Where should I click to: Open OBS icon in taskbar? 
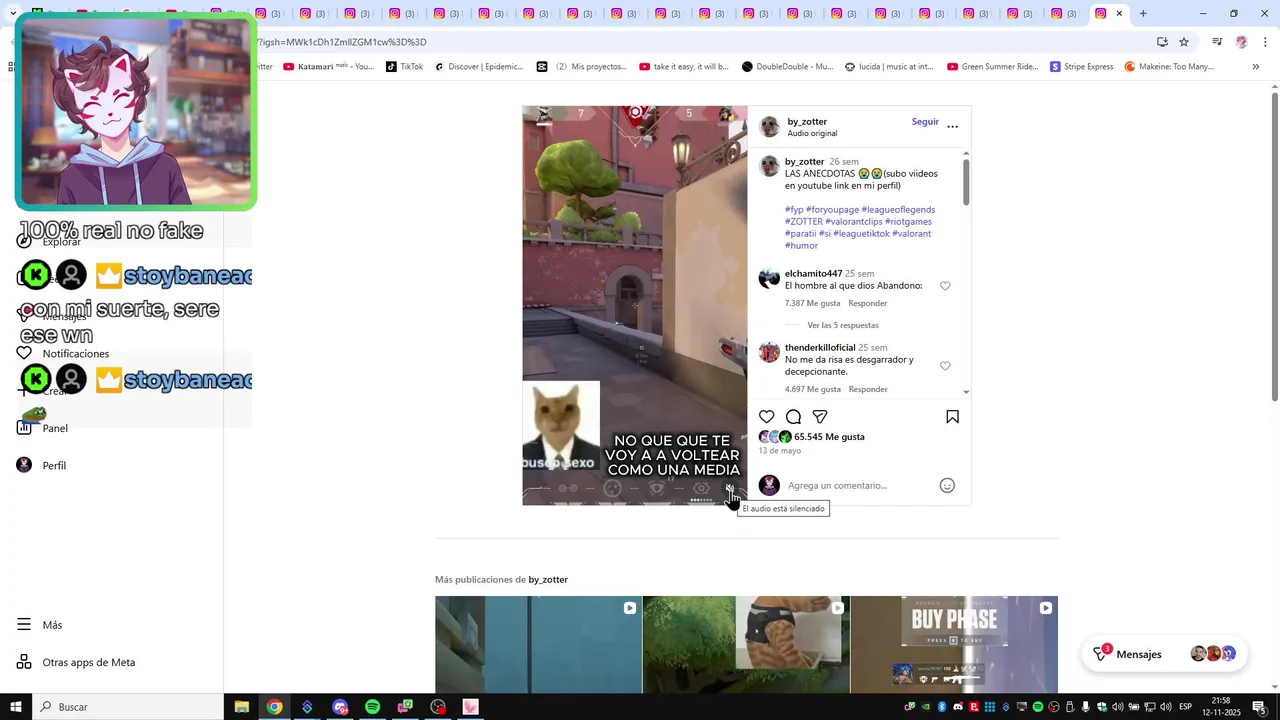click(x=438, y=707)
